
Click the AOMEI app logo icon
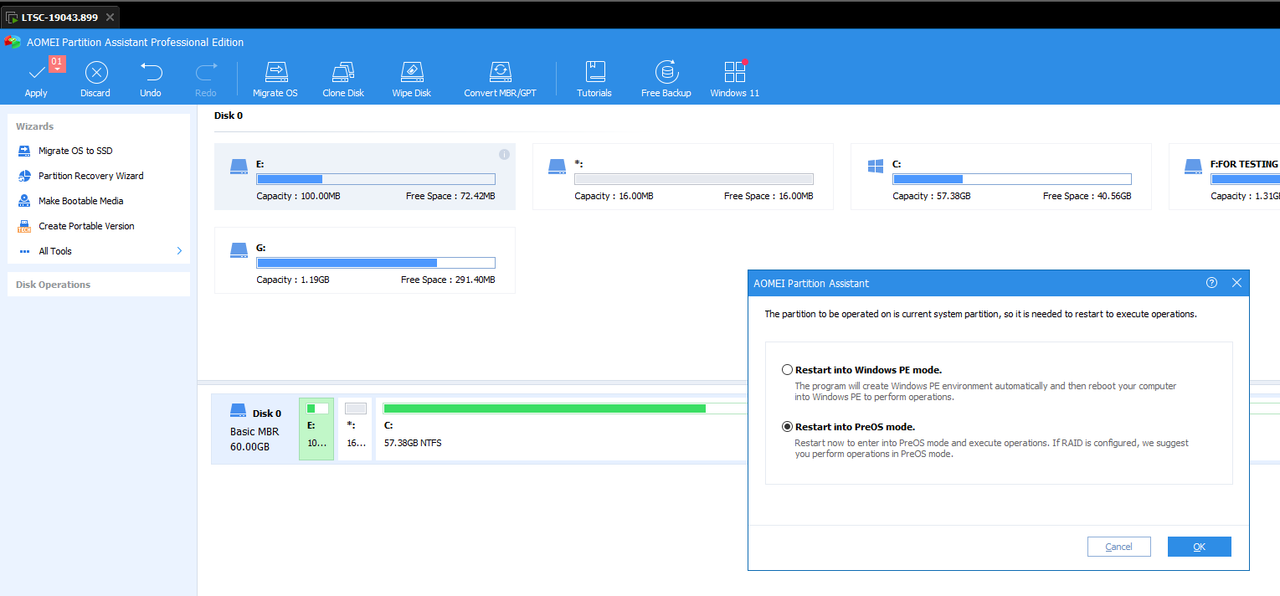tap(12, 42)
